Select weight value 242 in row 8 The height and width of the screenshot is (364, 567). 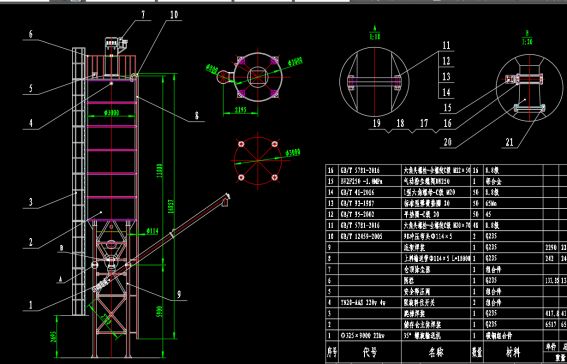(550, 258)
